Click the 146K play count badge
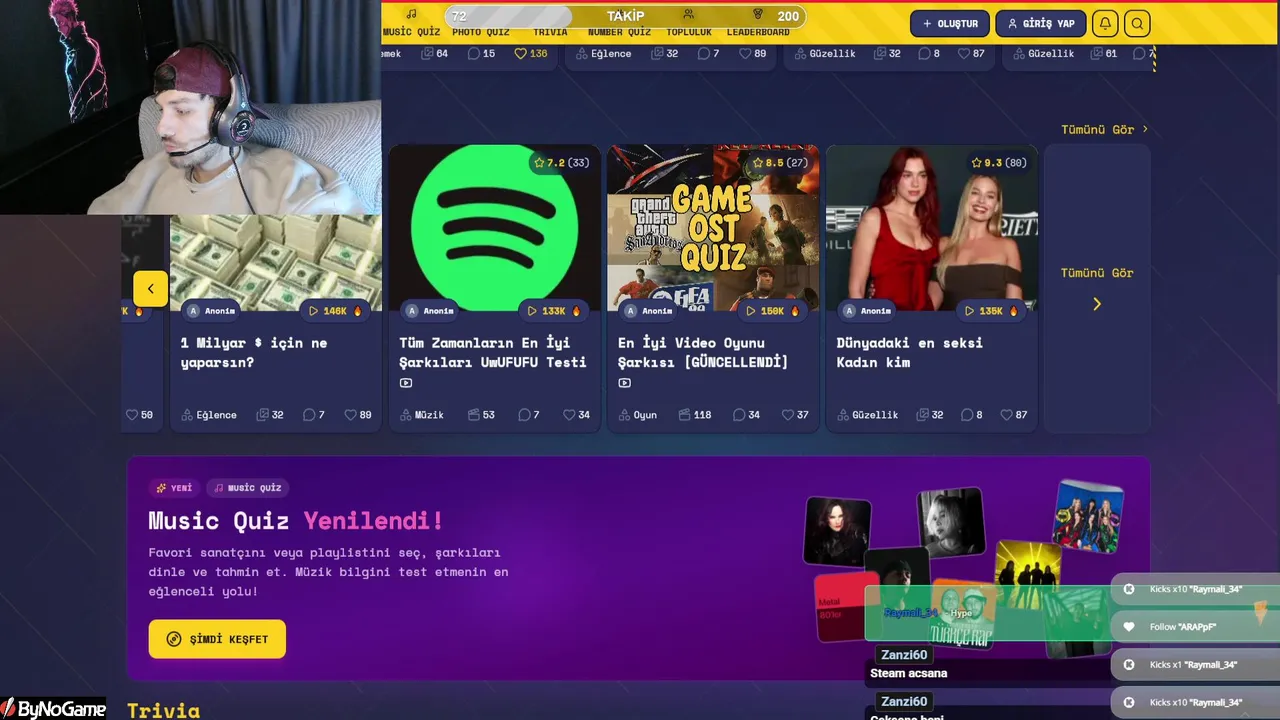The image size is (1280, 720). coord(335,311)
